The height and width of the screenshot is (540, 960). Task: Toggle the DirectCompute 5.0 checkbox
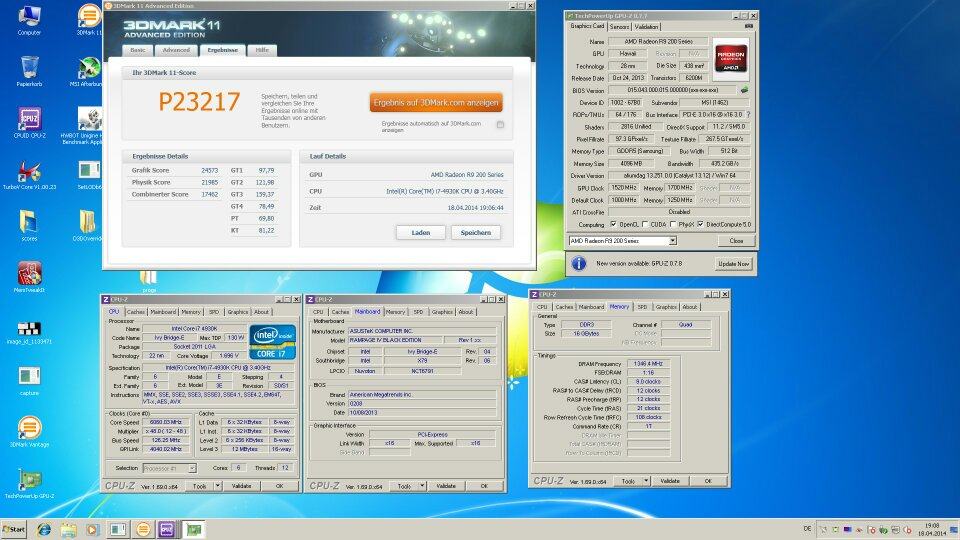point(700,225)
